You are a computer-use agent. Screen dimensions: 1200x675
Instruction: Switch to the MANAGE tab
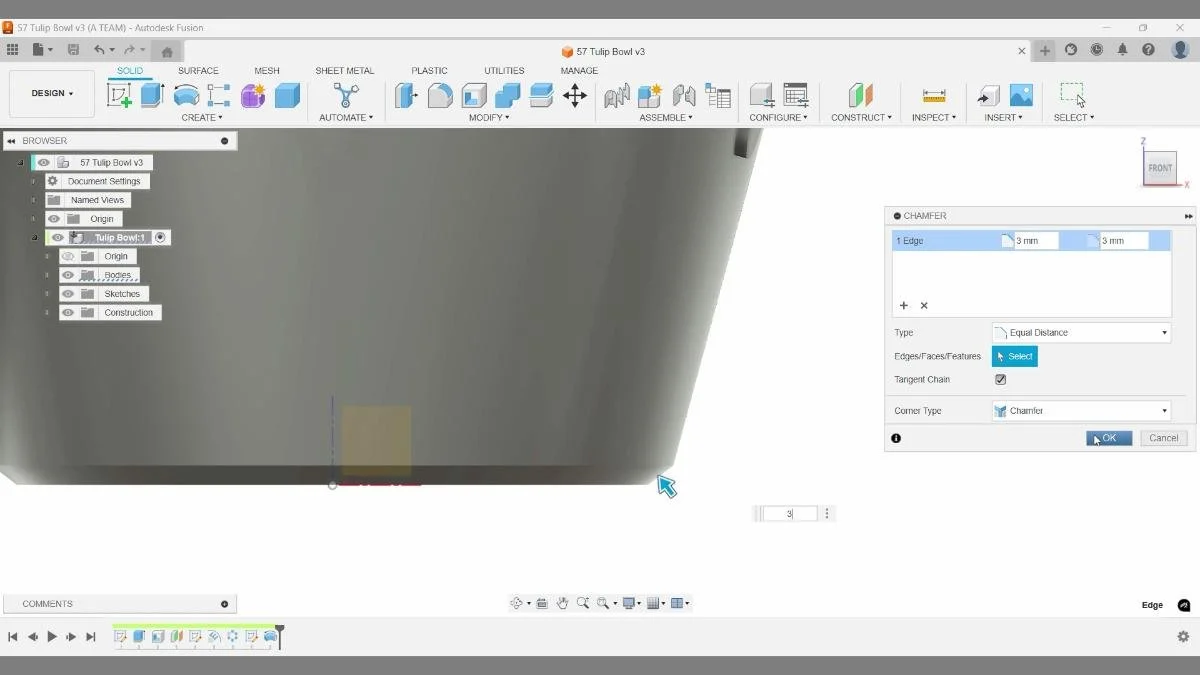(579, 71)
